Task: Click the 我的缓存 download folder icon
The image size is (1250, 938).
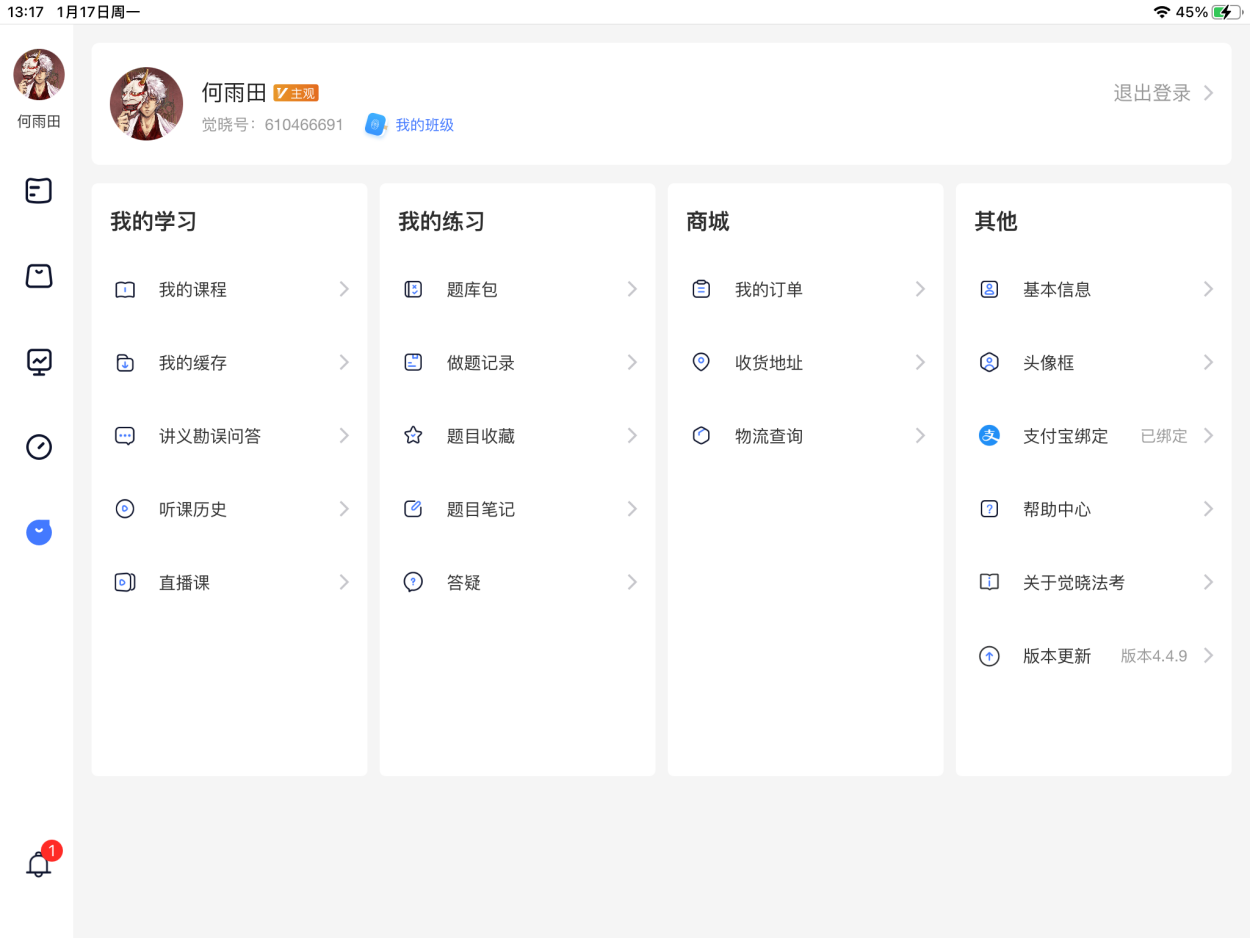Action: pyautogui.click(x=125, y=363)
